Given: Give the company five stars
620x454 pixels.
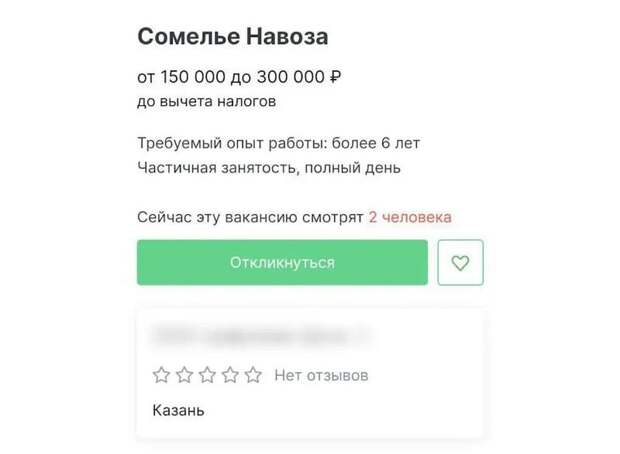Looking at the screenshot, I should (x=253, y=375).
